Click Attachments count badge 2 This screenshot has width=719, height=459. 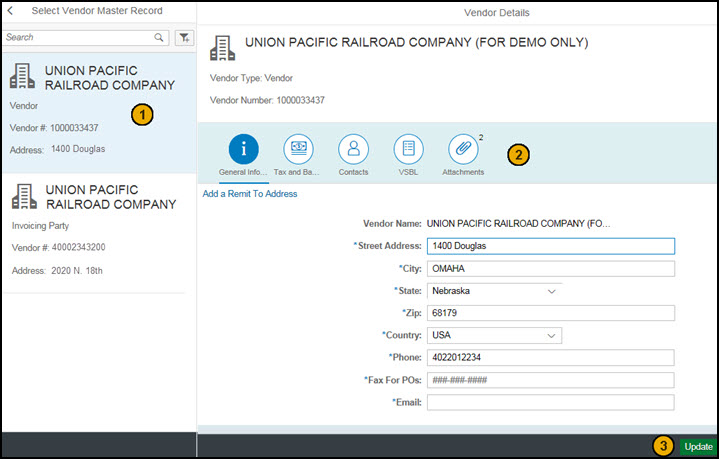point(481,137)
